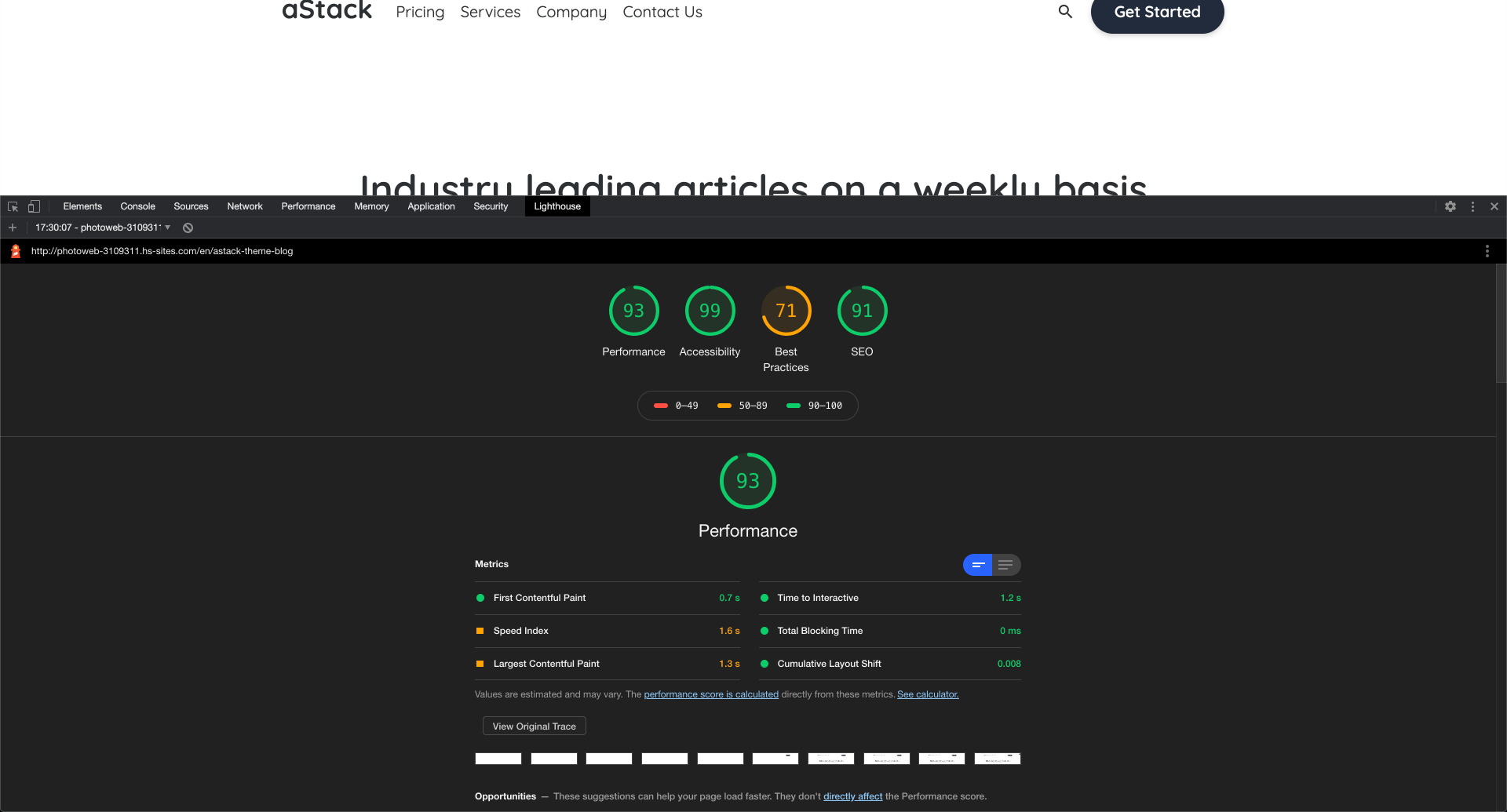
Task: Click the last filmstrip screenshot thumbnail
Action: click(x=997, y=759)
